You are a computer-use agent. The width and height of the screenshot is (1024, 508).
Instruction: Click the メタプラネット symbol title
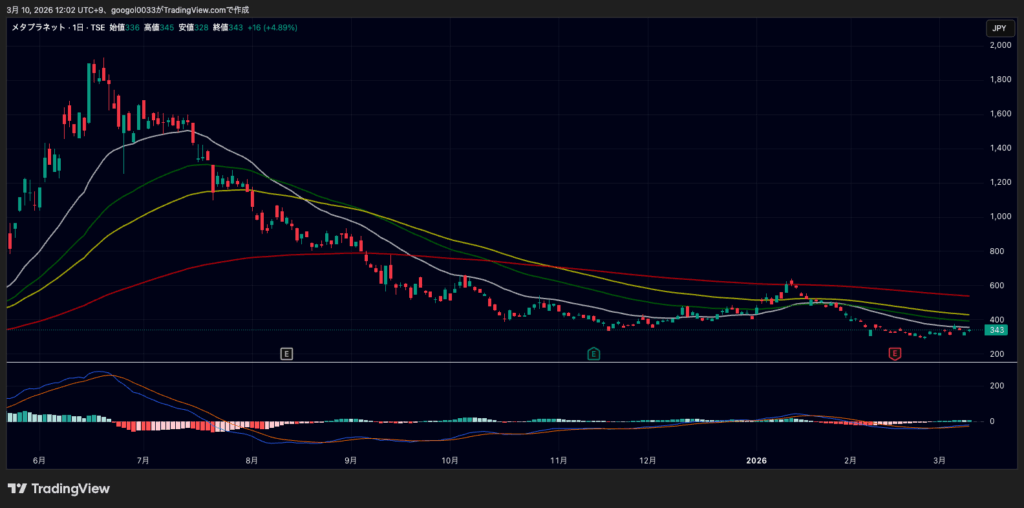click(40, 27)
